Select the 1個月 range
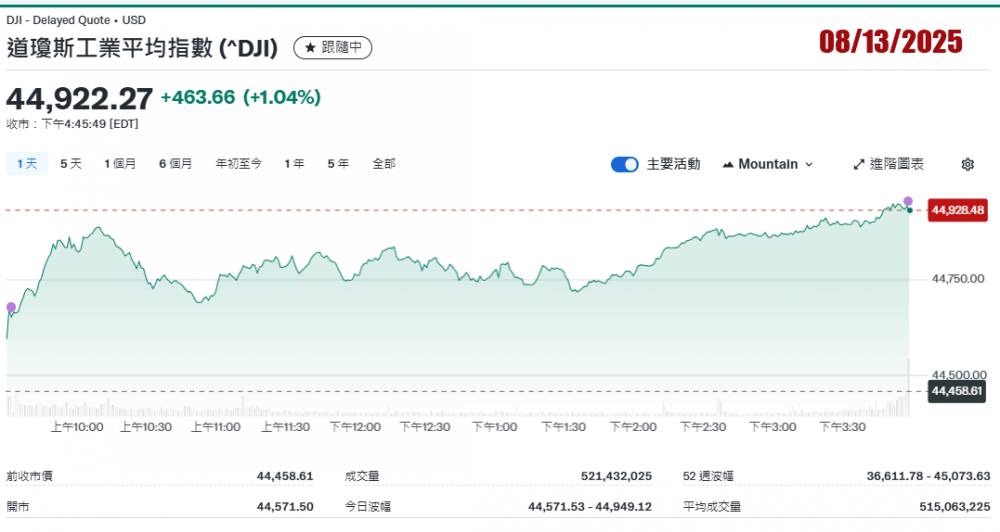 [x=120, y=164]
